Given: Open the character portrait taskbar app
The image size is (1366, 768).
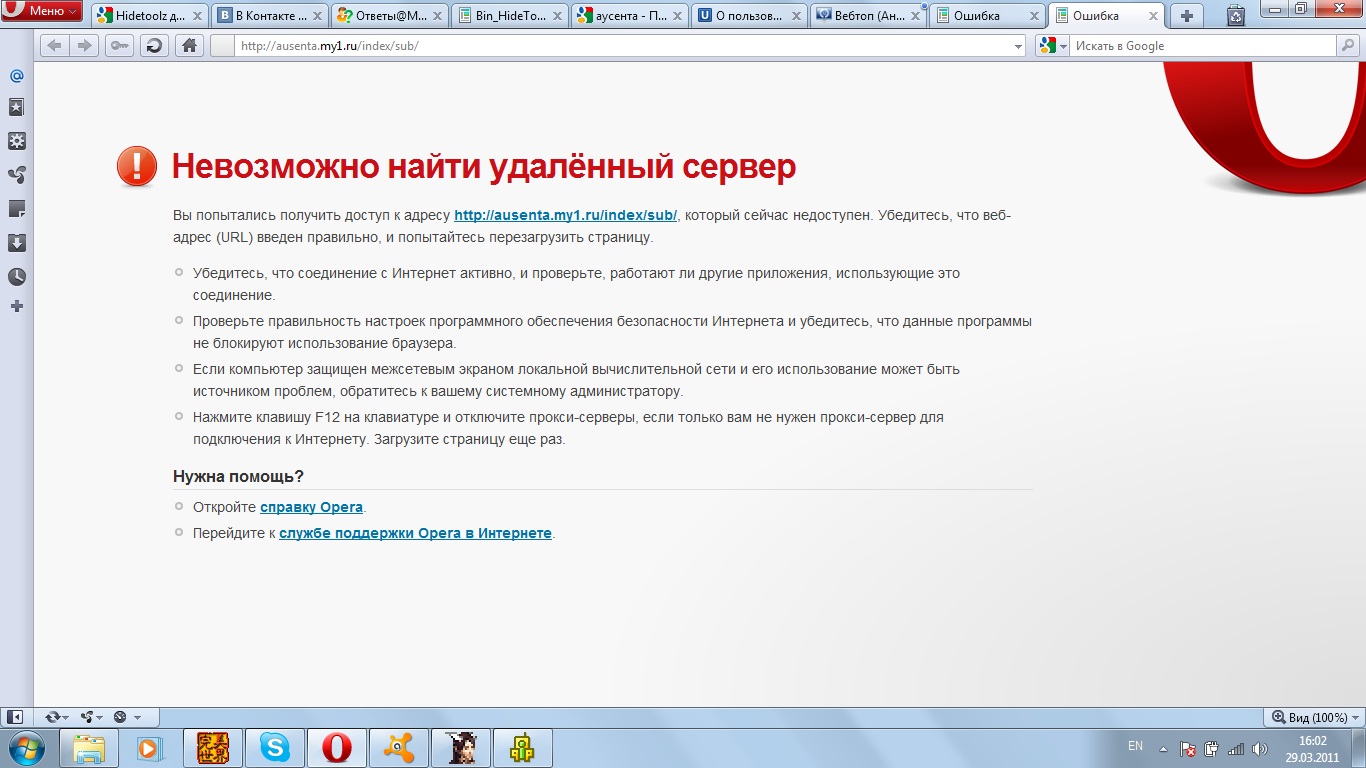Looking at the screenshot, I should pos(461,748).
